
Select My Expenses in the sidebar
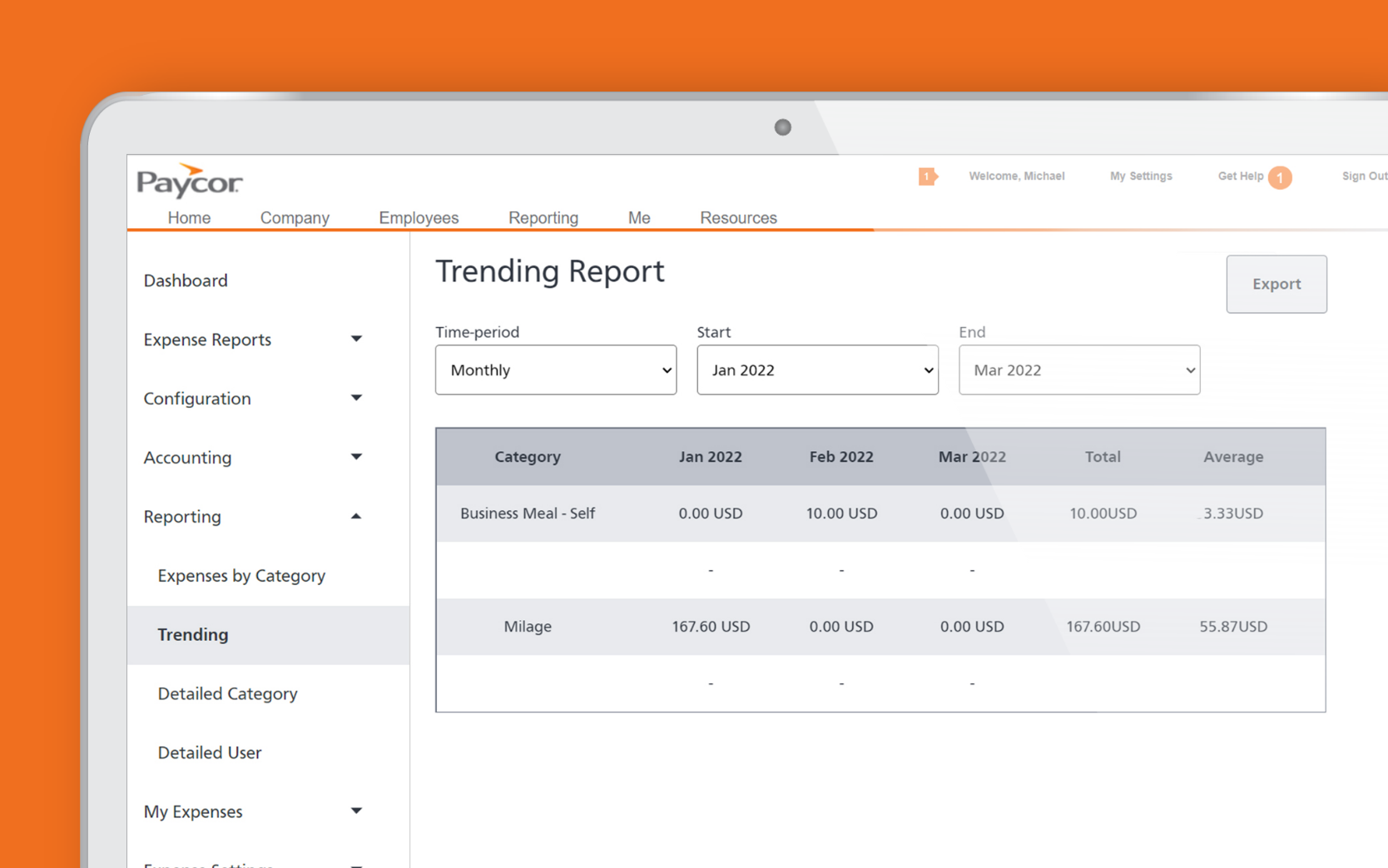coord(193,811)
